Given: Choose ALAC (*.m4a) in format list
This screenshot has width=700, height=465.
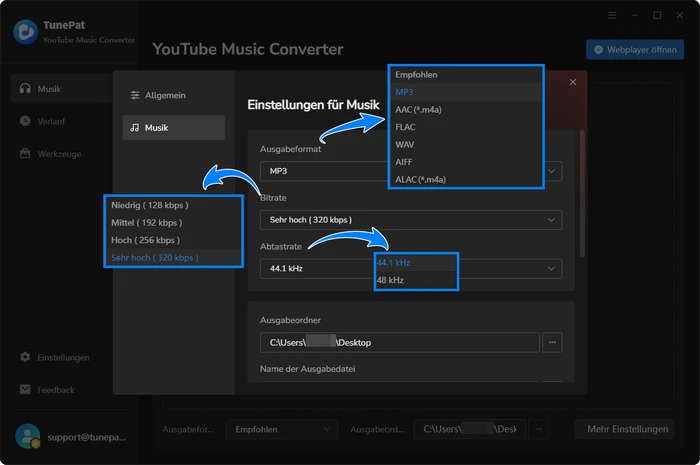Looking at the screenshot, I should pos(466,179).
